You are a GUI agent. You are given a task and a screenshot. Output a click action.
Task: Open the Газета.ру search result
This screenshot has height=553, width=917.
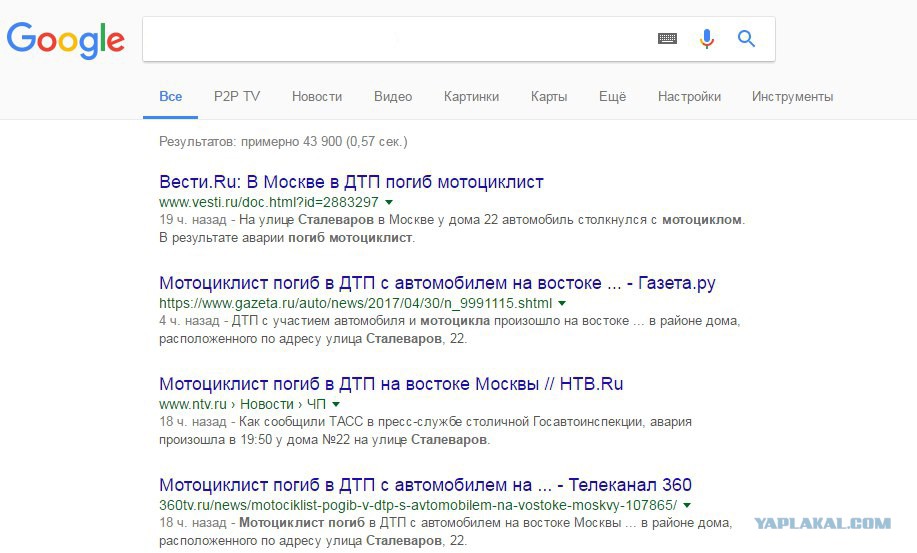437,283
